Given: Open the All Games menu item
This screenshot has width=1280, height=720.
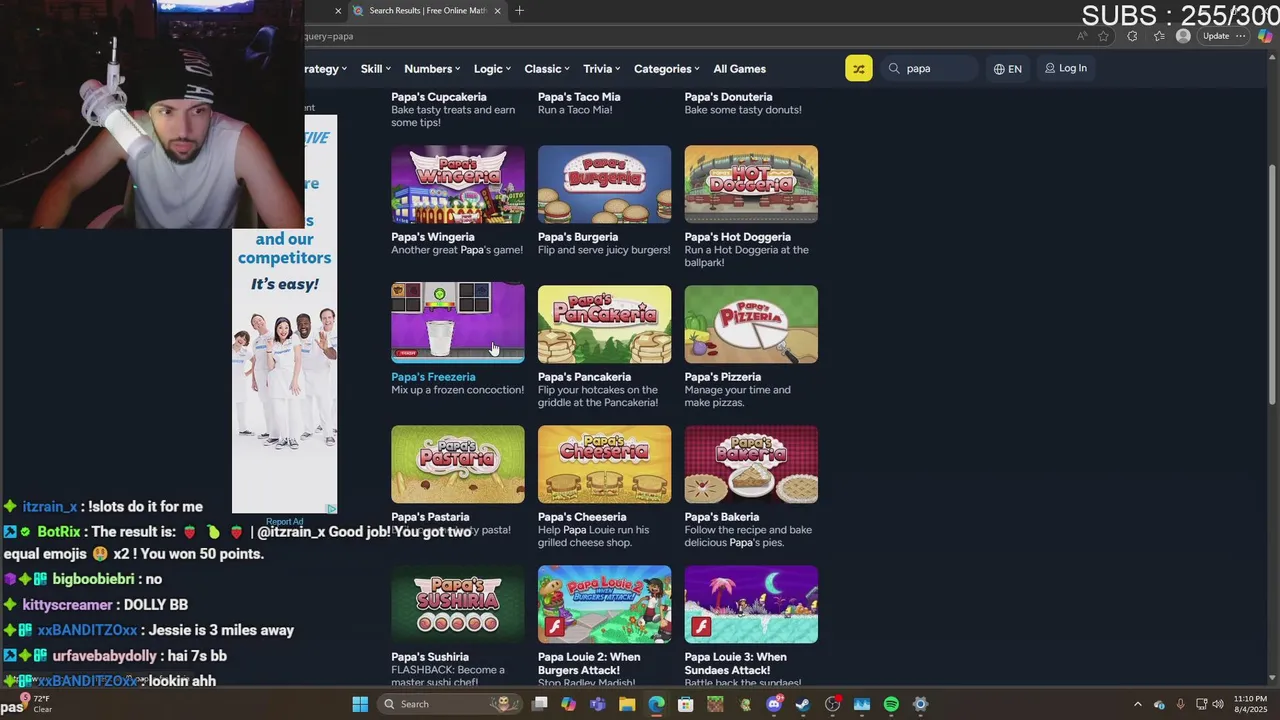Looking at the screenshot, I should (740, 69).
